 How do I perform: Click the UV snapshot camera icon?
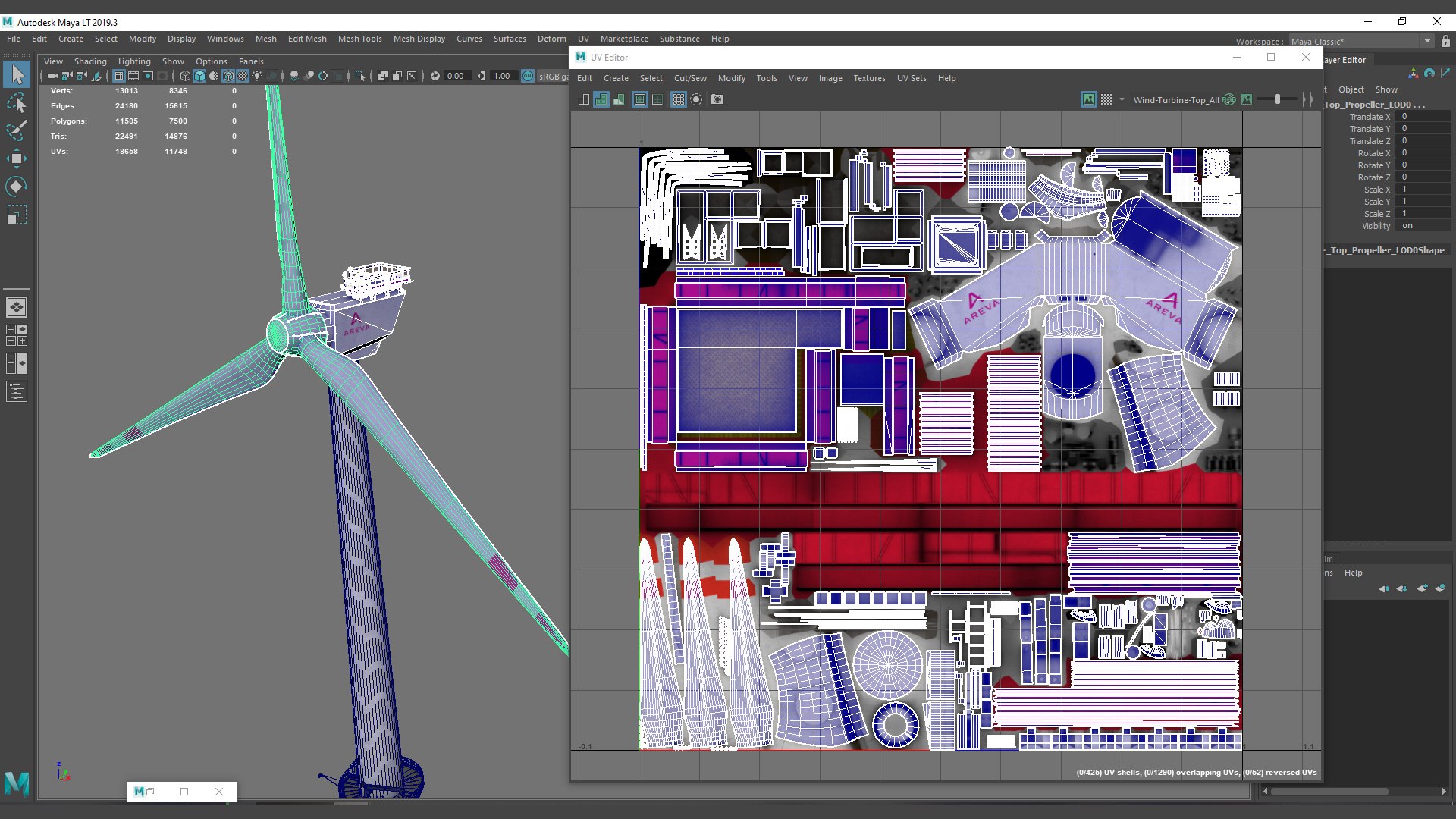pos(717,99)
